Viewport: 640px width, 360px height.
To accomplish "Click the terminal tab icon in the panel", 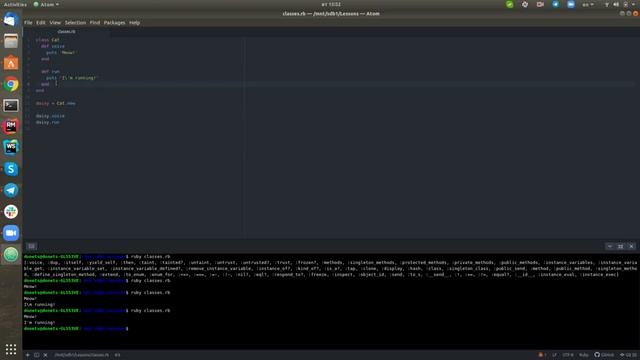I will pyautogui.click(x=31, y=246).
